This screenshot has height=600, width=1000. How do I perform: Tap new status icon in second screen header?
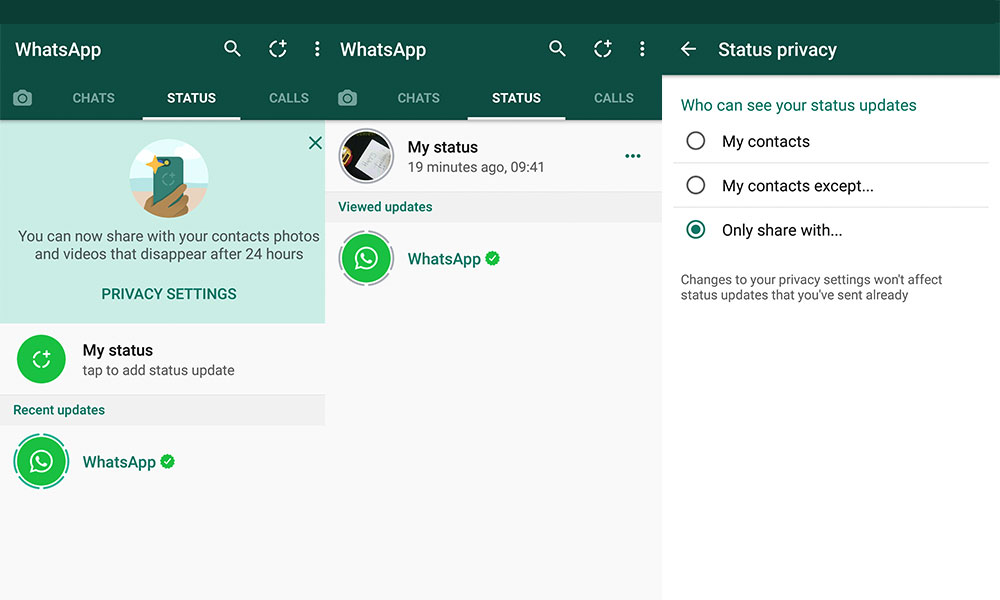tap(603, 48)
